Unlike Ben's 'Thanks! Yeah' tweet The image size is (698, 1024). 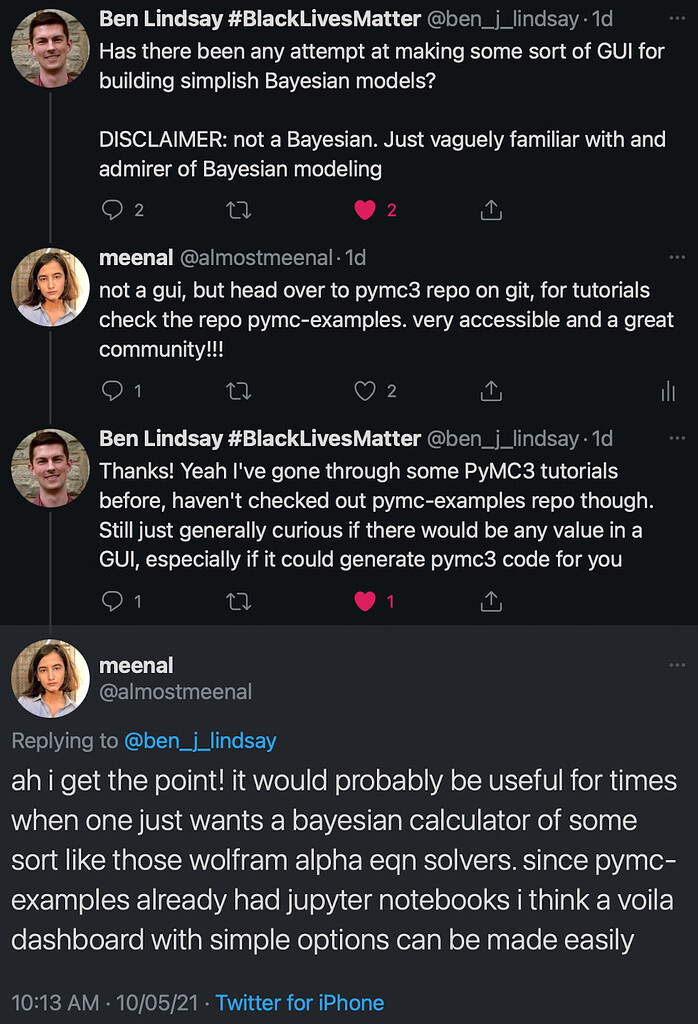(x=365, y=601)
